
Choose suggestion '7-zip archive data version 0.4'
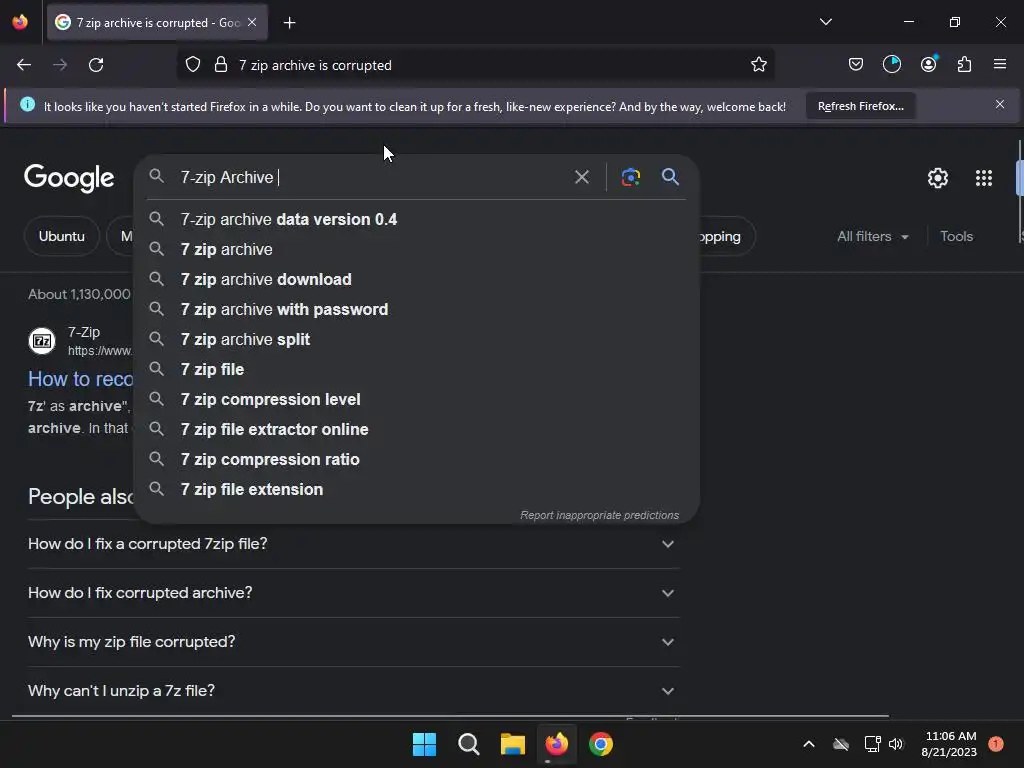point(417,219)
